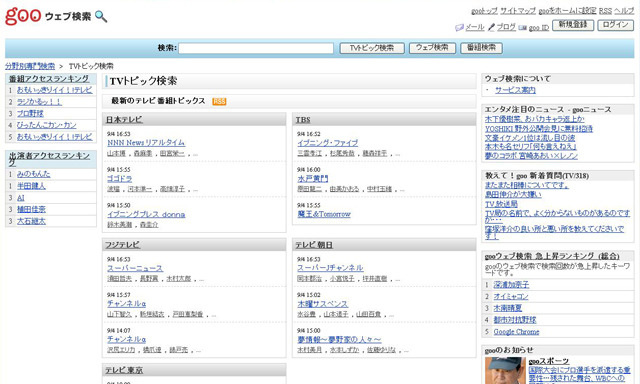Open 島田伸介が大嫌い question link
This screenshot has width=640, height=384.
[x=513, y=195]
